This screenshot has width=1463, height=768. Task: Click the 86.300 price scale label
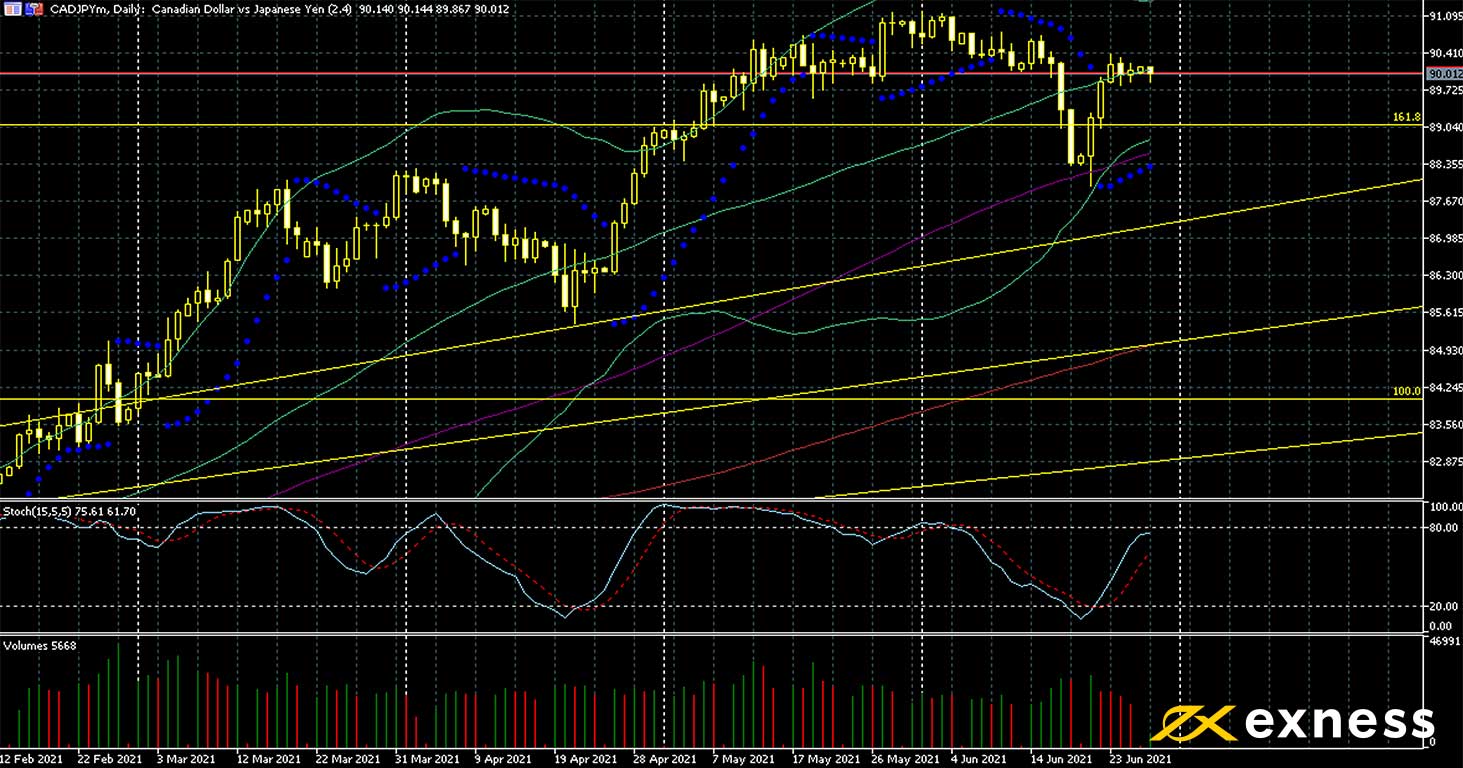click(1445, 275)
